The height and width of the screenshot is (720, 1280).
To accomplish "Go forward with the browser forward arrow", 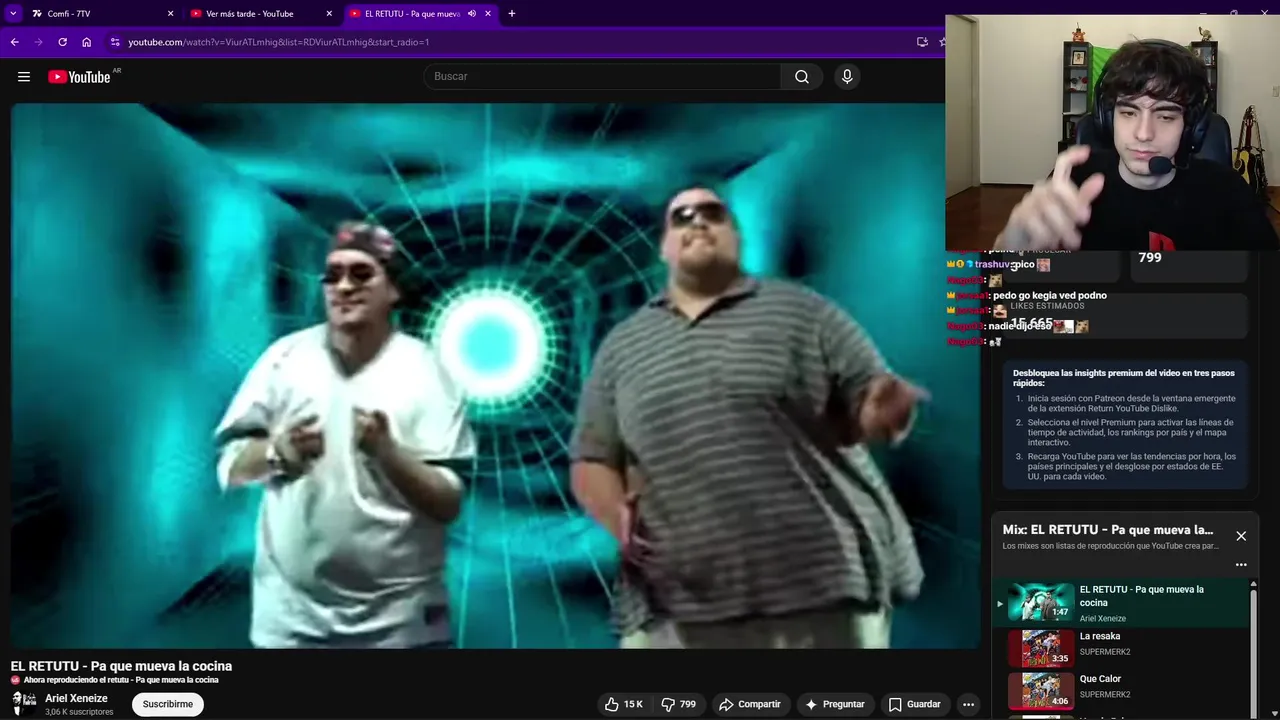I will 38,42.
